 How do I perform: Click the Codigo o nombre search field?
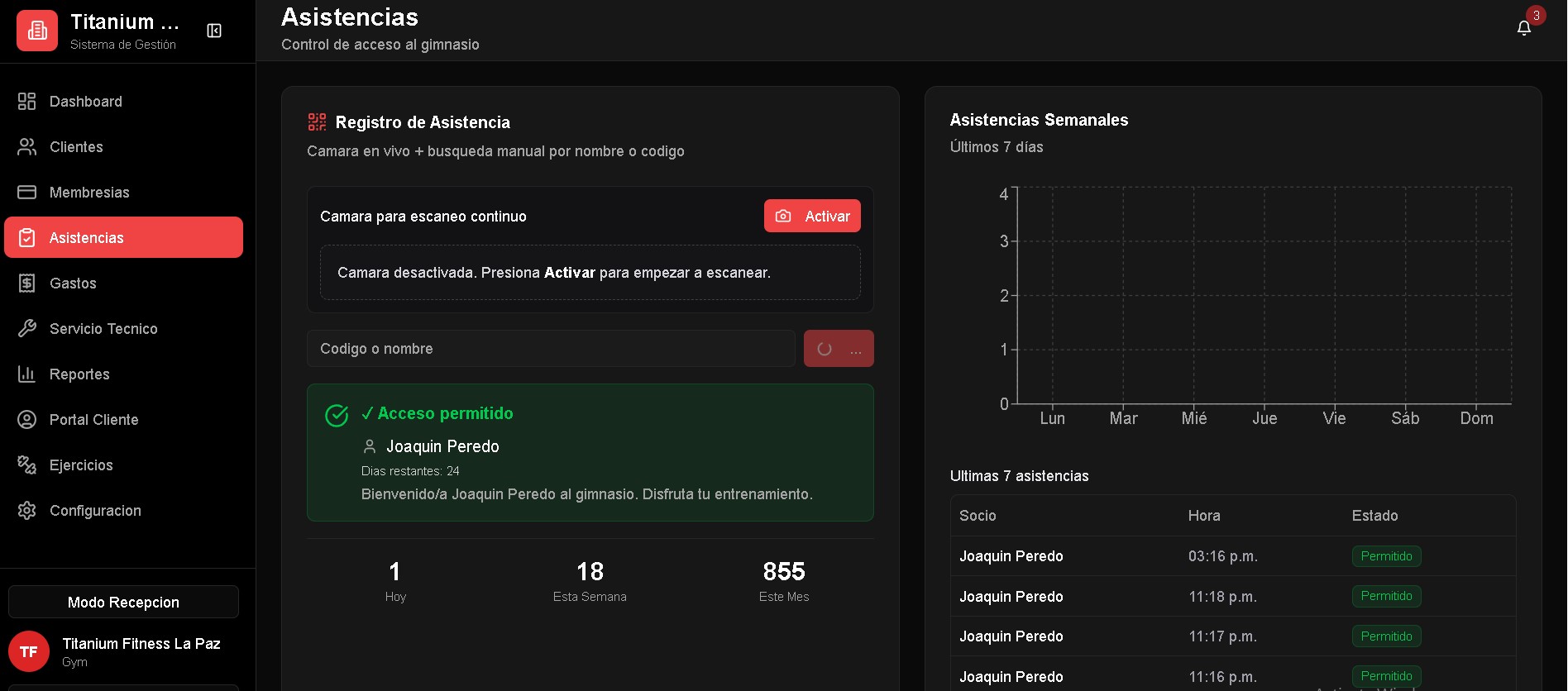550,349
